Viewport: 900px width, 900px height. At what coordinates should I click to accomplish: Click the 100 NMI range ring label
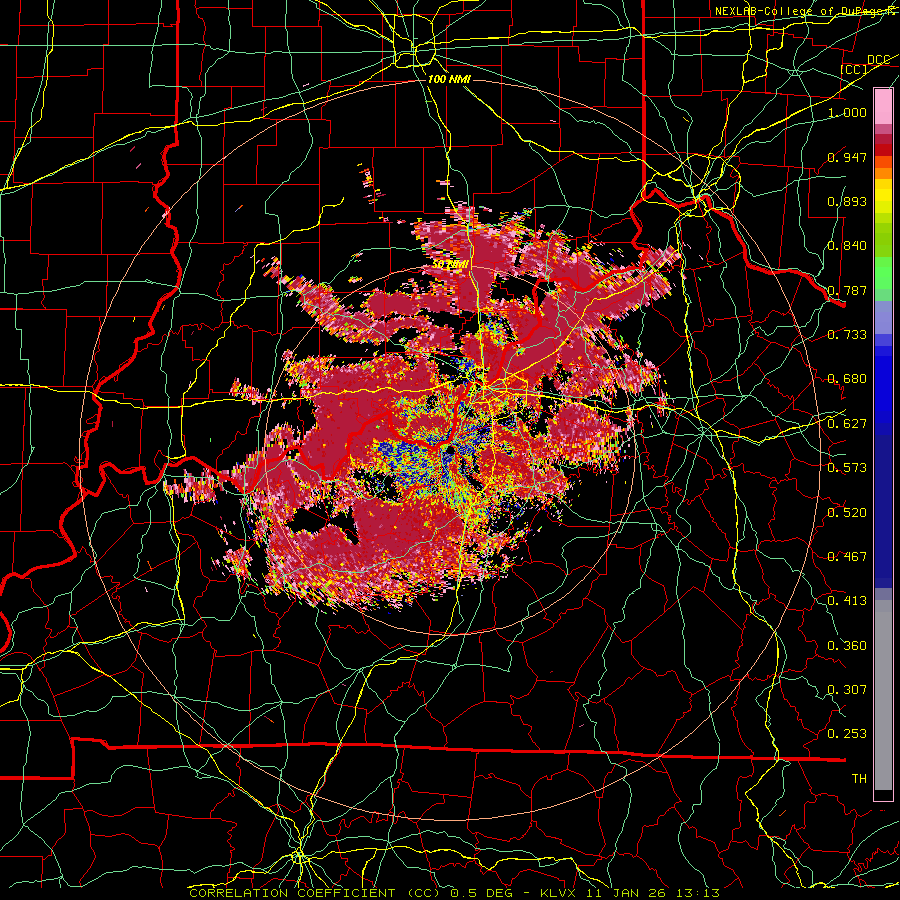pos(449,79)
